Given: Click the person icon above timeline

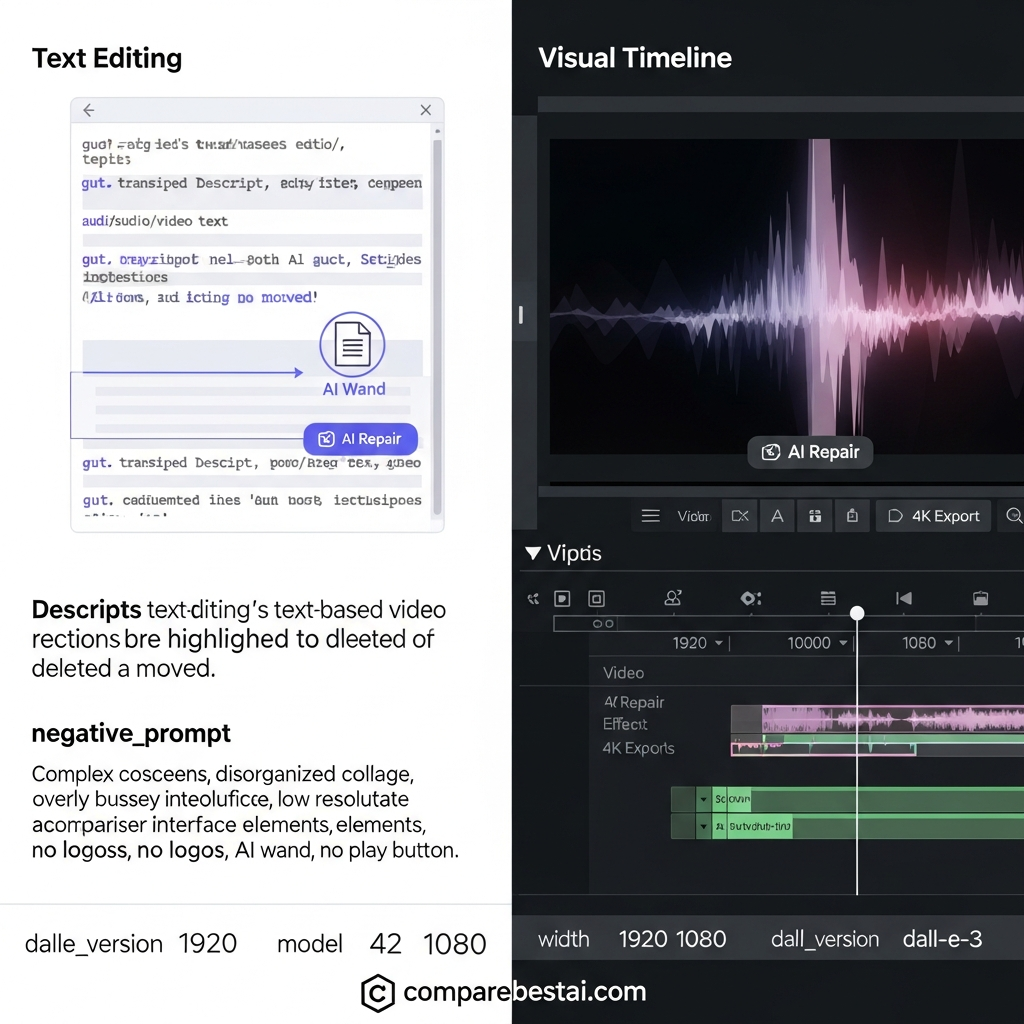Looking at the screenshot, I should [673, 598].
